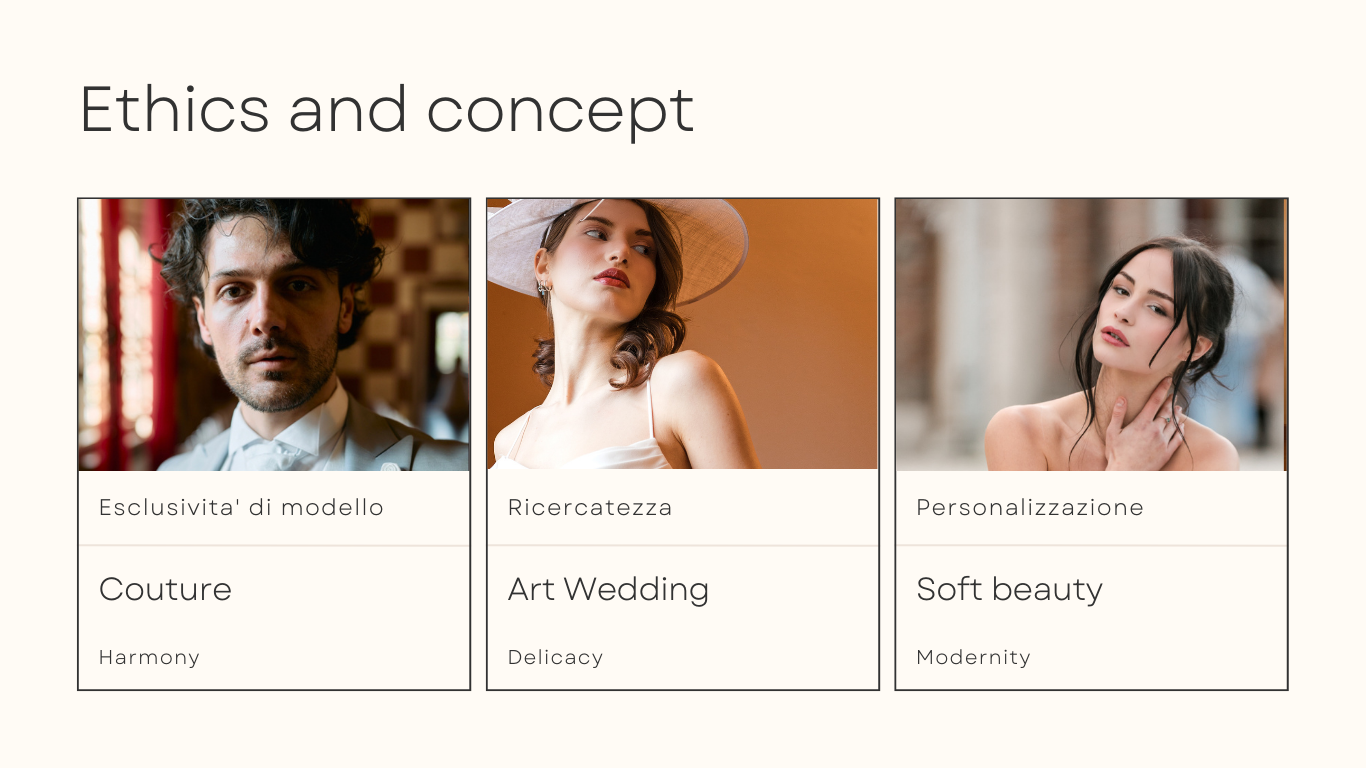Click the "Harmony" caption text

149,657
